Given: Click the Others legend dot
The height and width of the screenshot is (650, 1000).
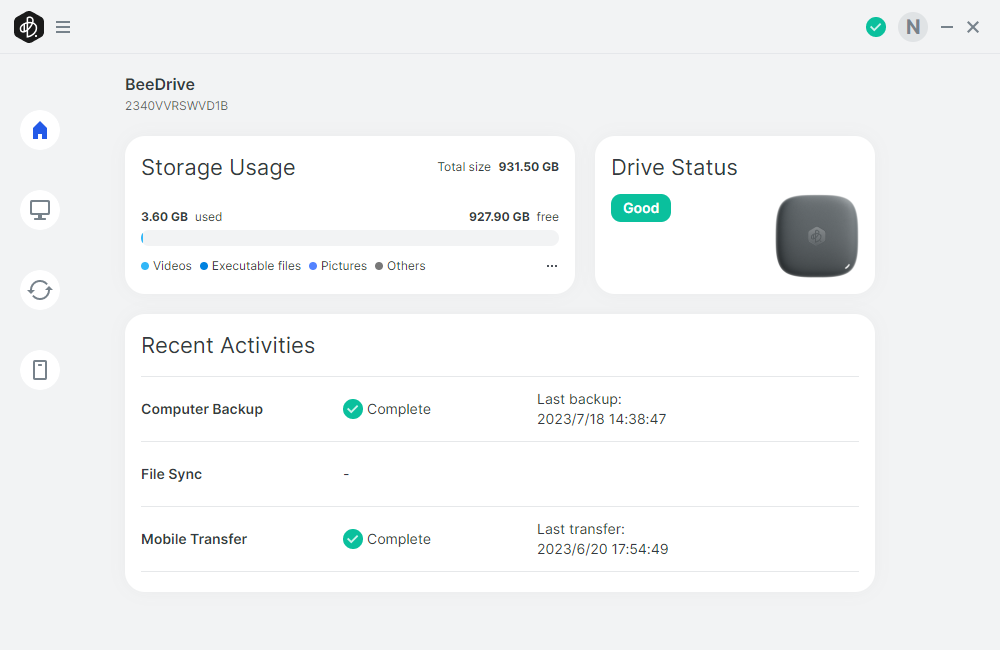Looking at the screenshot, I should [379, 266].
